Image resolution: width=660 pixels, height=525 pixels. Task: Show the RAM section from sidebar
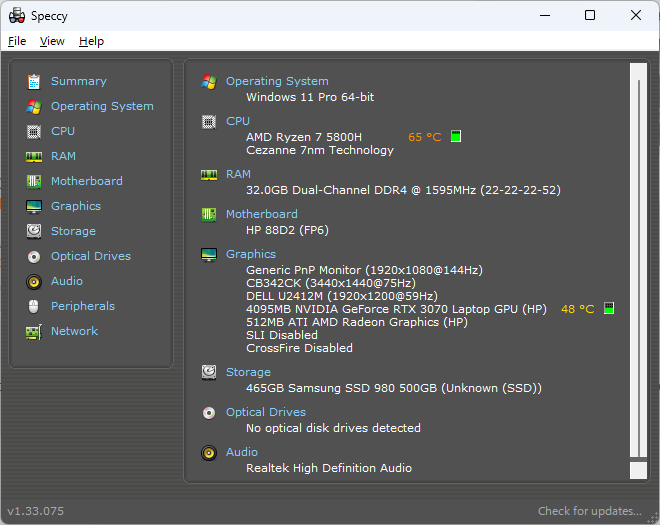[63, 156]
